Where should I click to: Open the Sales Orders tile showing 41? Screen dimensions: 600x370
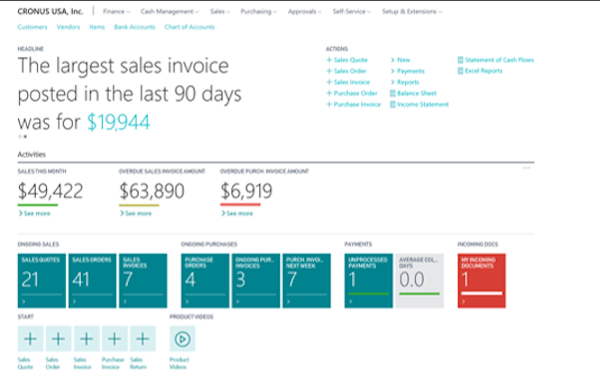click(92, 280)
